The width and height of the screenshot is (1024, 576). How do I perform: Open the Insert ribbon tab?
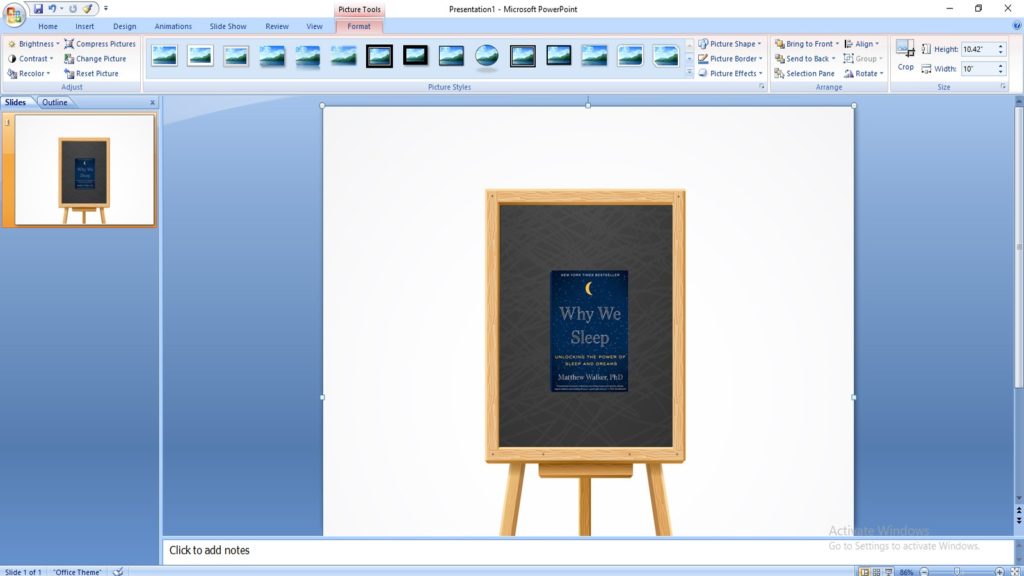(84, 26)
